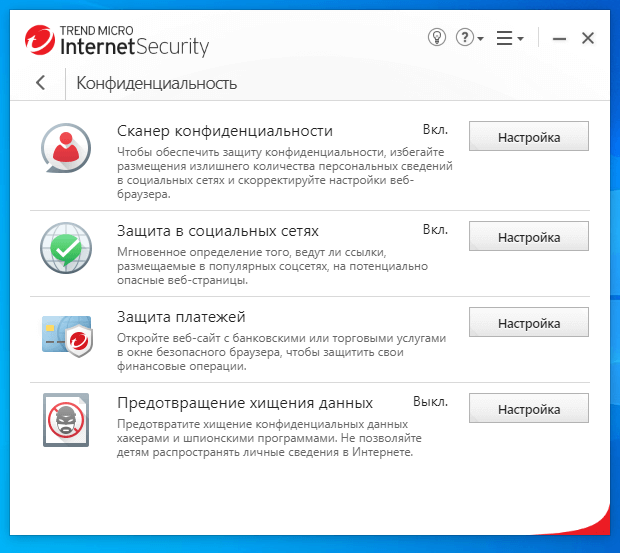Click the Выкл. status of data theft prevention
This screenshot has height=553, width=620.
pyautogui.click(x=431, y=402)
